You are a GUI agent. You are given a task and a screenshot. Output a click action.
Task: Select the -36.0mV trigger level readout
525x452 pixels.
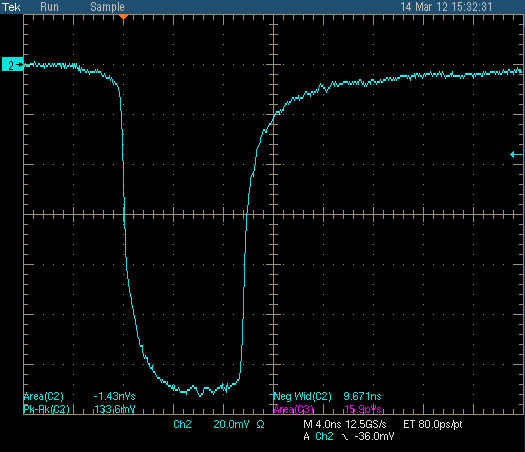tap(374, 436)
